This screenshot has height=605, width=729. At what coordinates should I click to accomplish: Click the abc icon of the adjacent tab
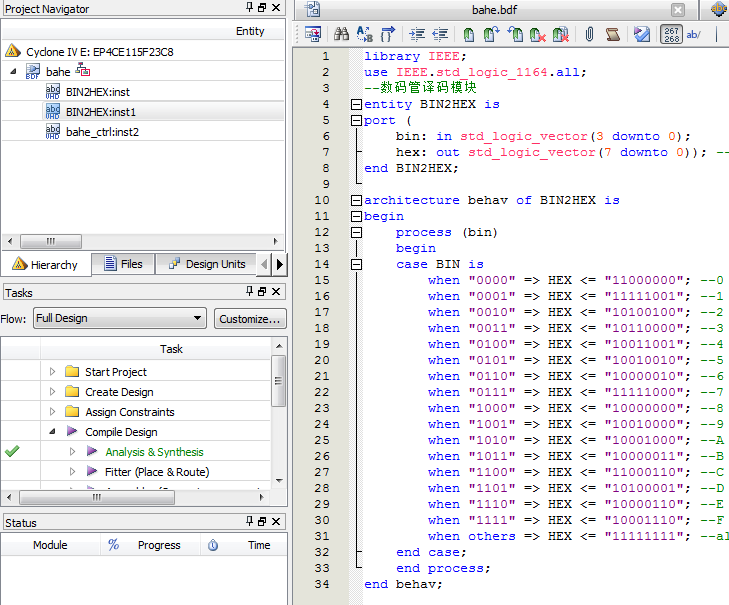(x=719, y=9)
